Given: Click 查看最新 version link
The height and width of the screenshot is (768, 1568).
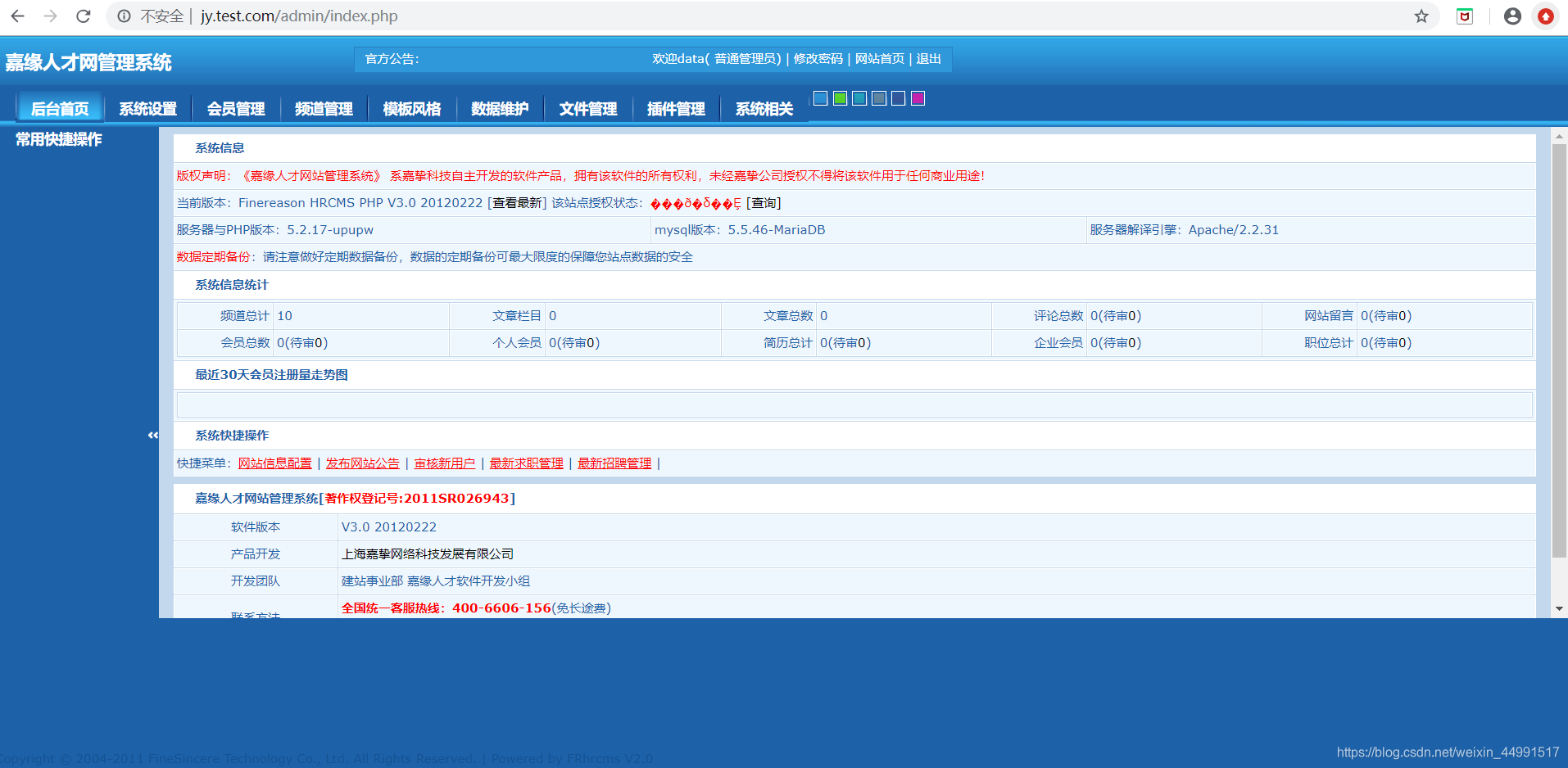Looking at the screenshot, I should tap(517, 203).
